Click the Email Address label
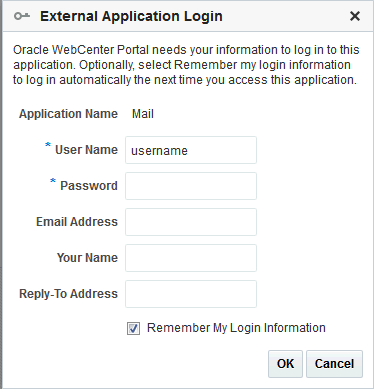 (x=77, y=222)
